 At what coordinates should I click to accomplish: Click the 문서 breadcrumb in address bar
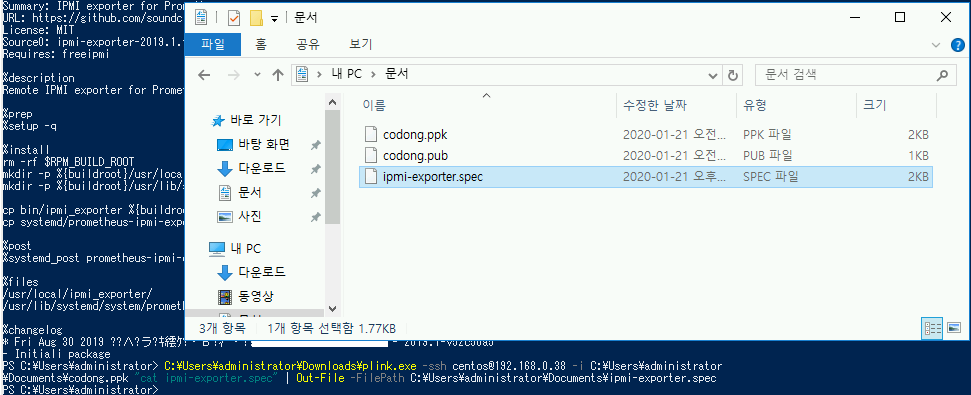click(x=396, y=74)
